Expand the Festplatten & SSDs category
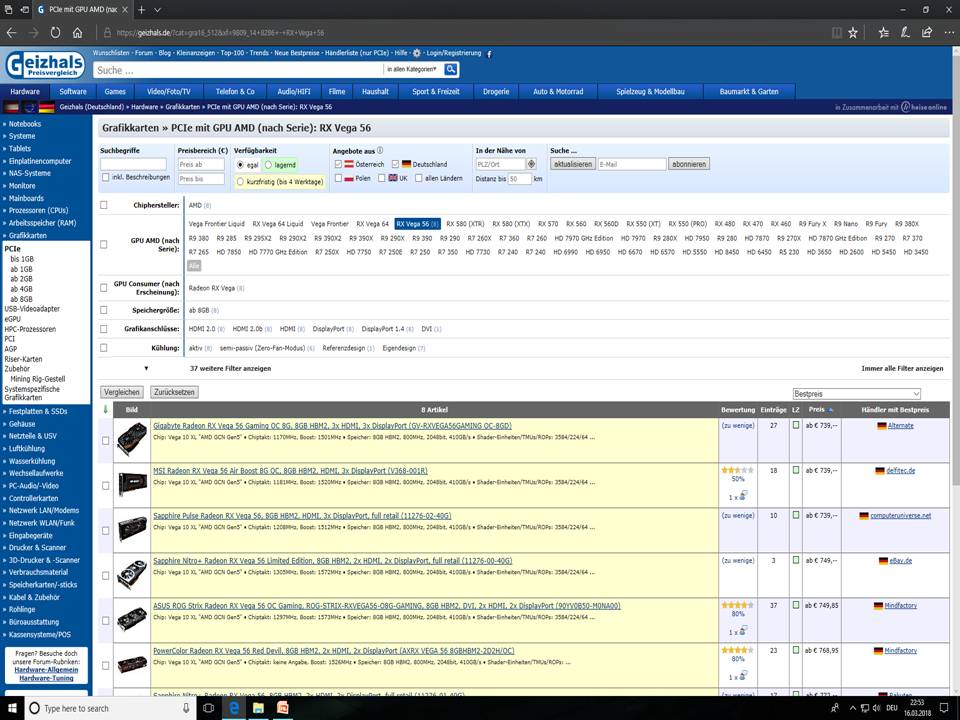This screenshot has height=720, width=960. [36, 411]
